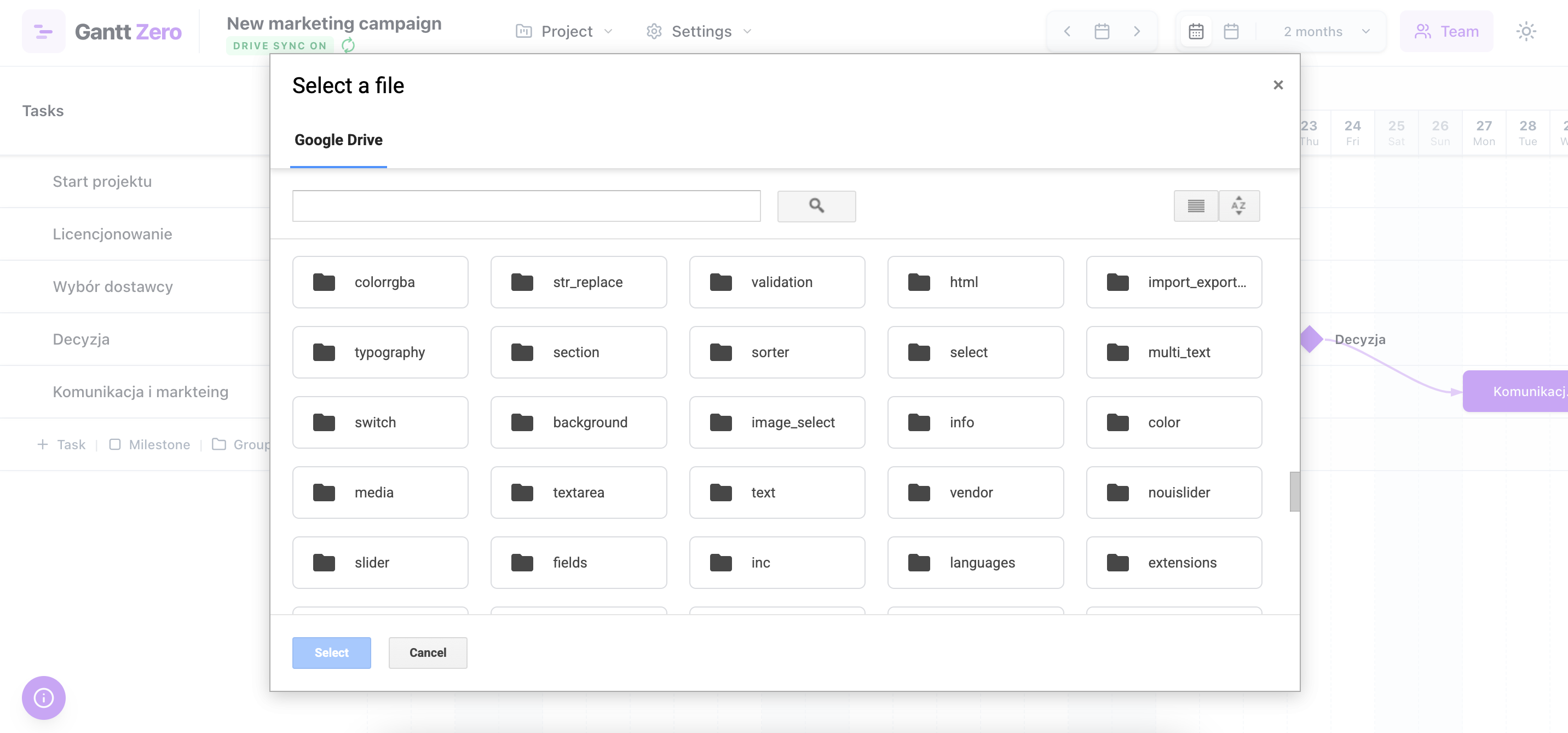Click the left calendar navigation arrow
Screen dimensions: 1568x733
click(x=1067, y=31)
